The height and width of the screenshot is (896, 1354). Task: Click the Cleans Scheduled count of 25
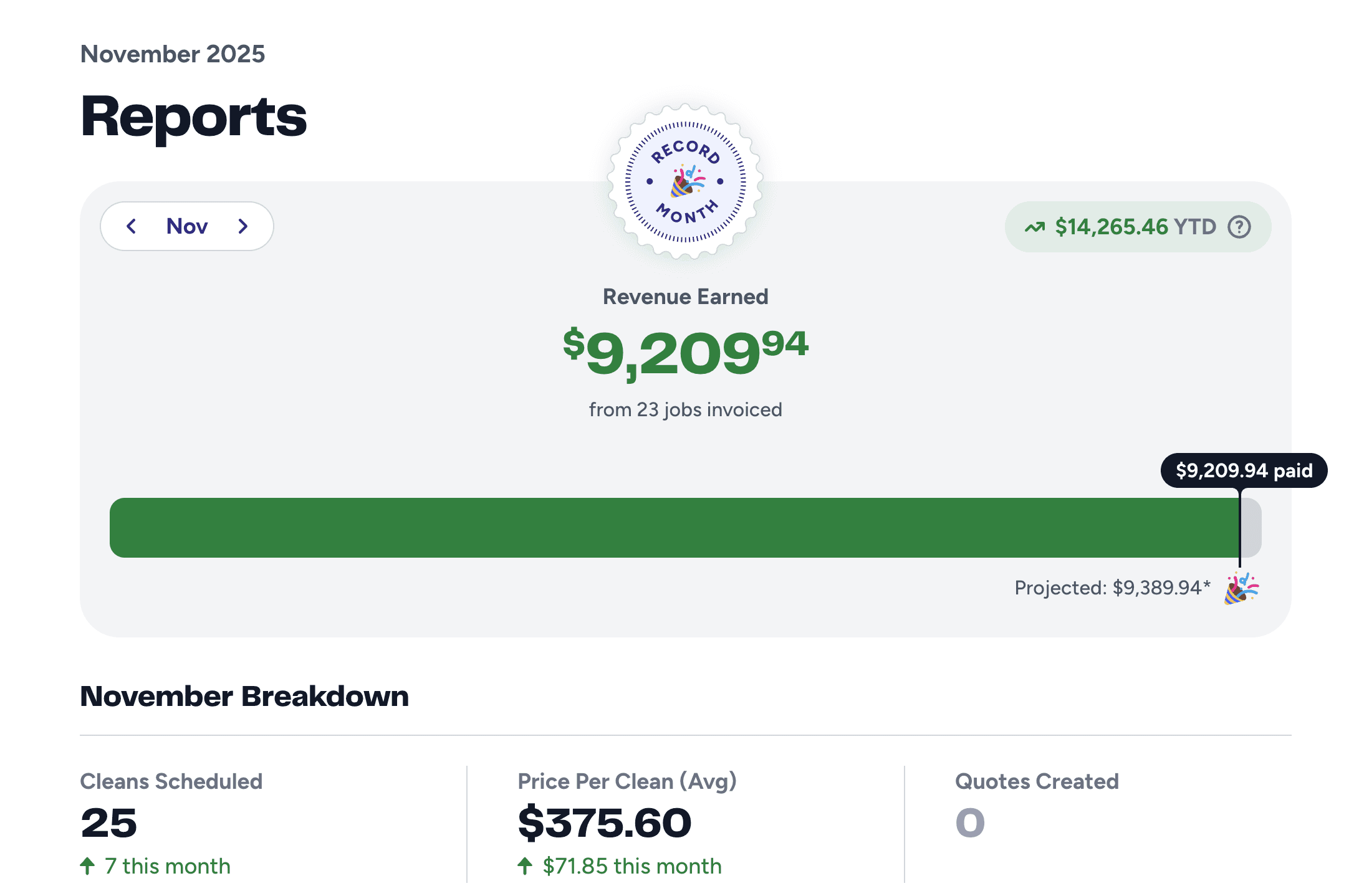pos(108,822)
